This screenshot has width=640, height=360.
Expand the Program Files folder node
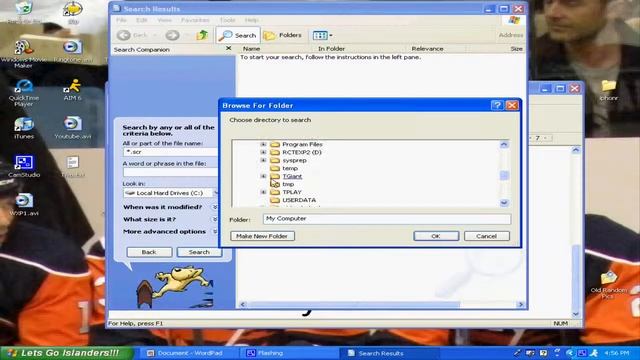(x=263, y=144)
